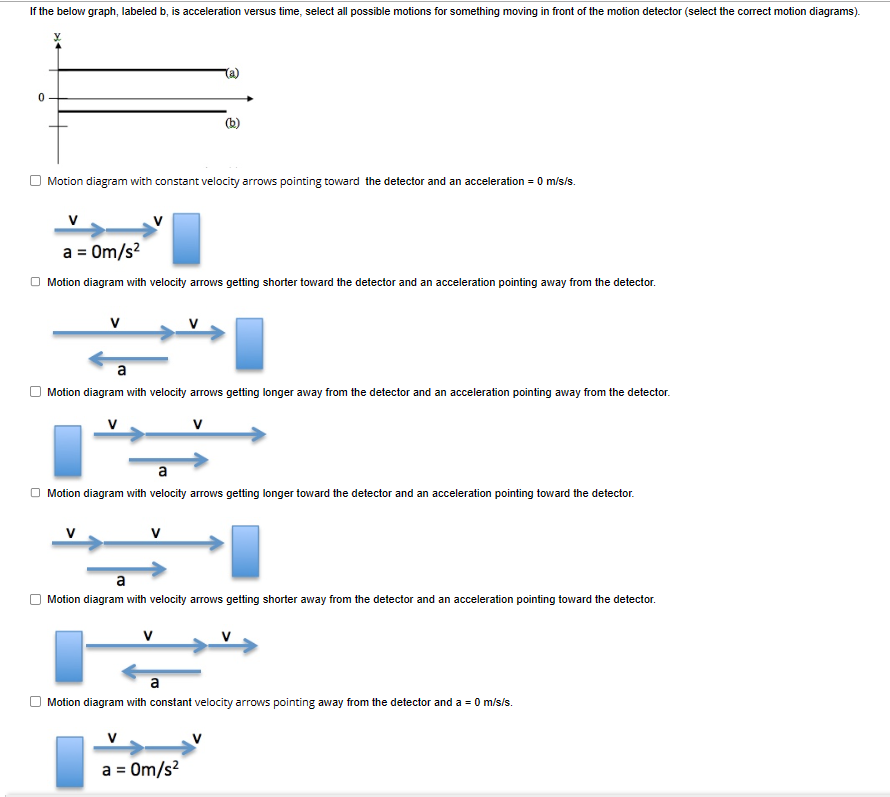Image resolution: width=890 pixels, height=797 pixels.
Task: Select the blue detector block in second diagram
Action: [x=249, y=343]
